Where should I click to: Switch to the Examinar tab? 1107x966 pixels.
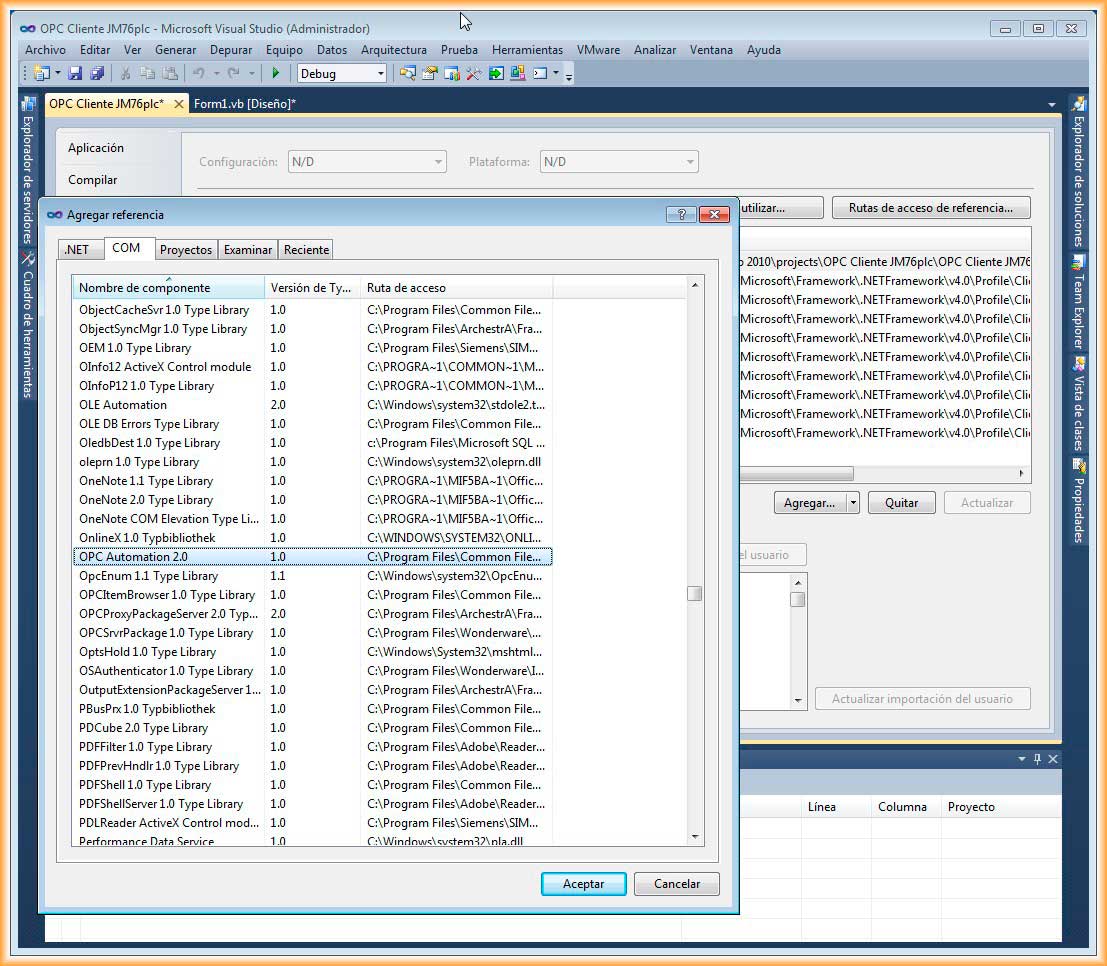(247, 250)
